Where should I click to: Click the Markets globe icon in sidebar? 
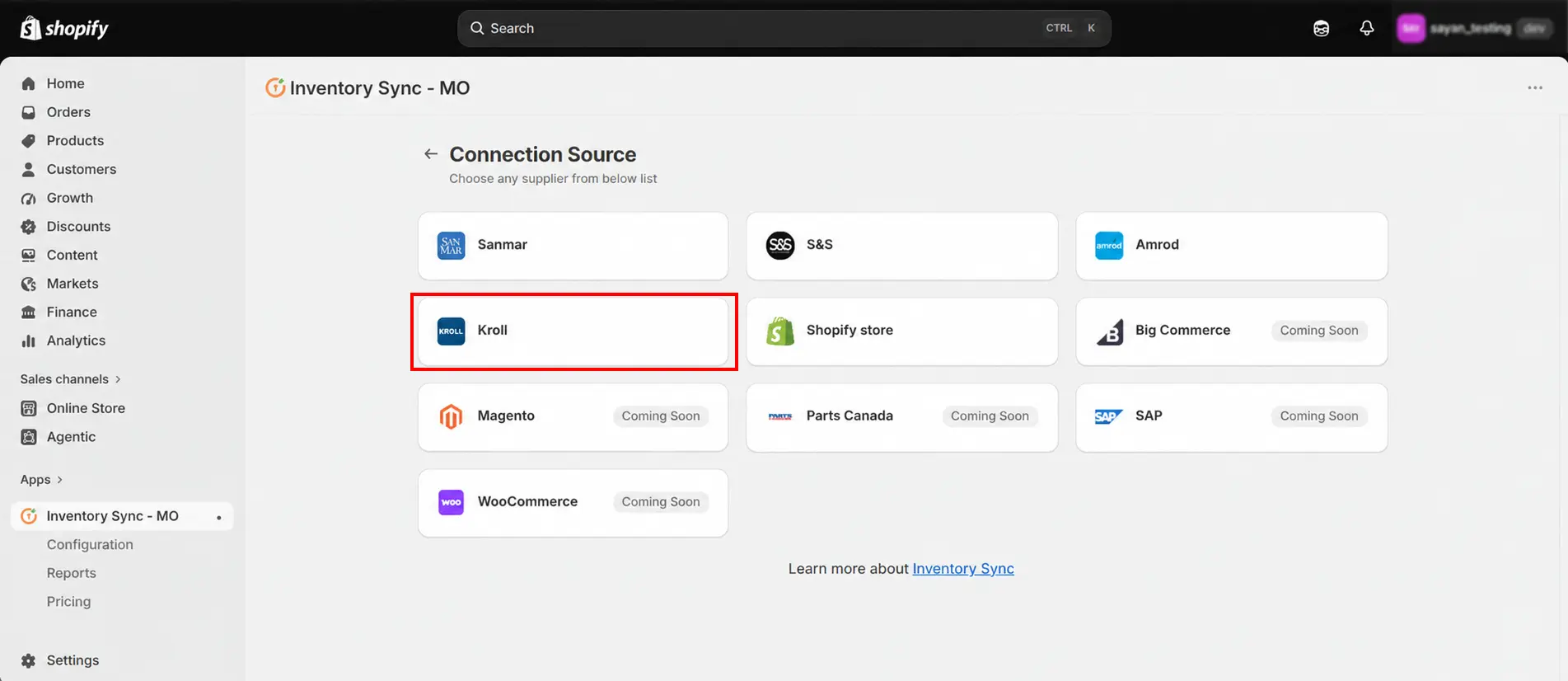tap(29, 284)
